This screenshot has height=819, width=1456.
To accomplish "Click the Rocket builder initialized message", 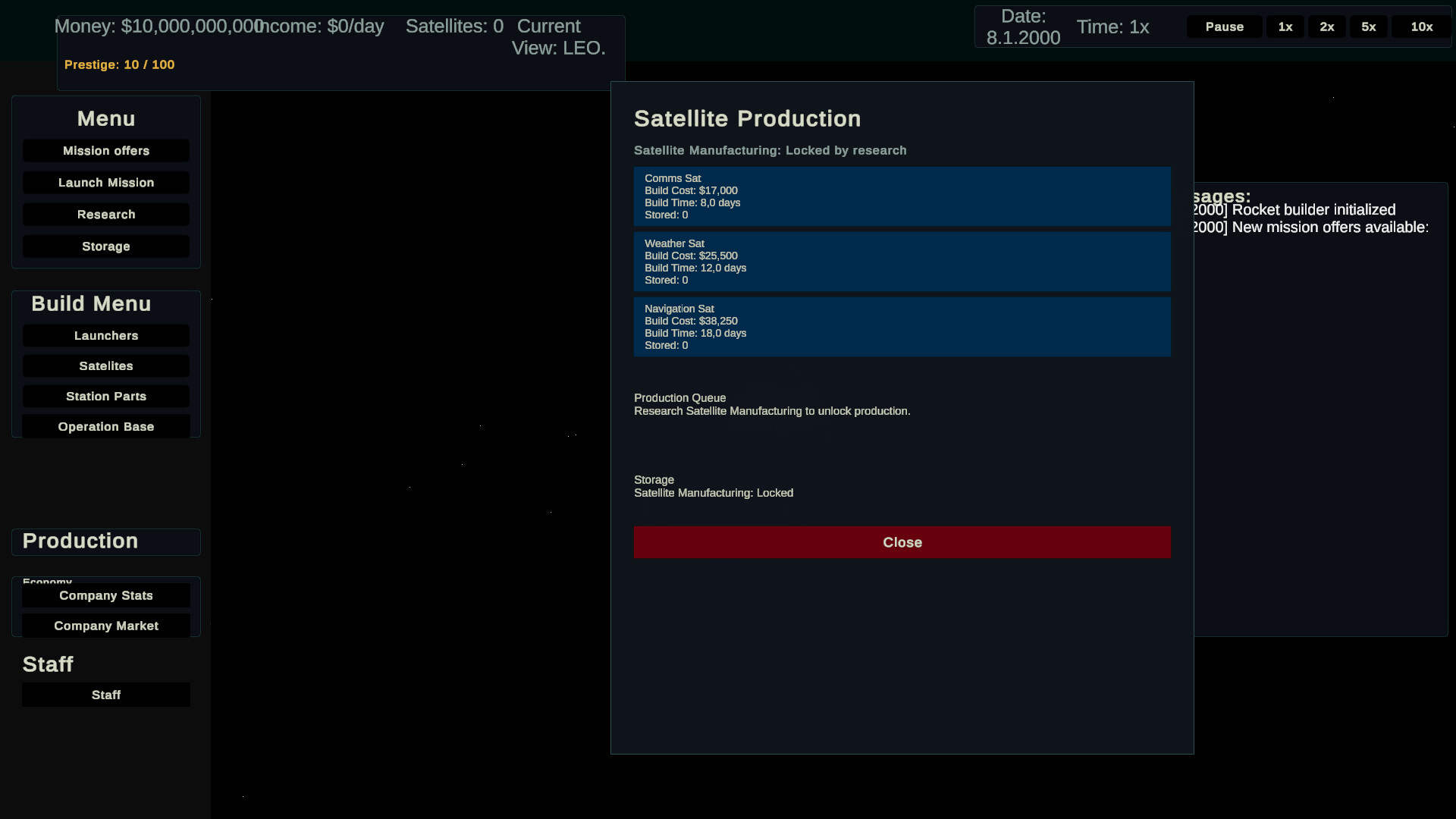I will [1294, 210].
